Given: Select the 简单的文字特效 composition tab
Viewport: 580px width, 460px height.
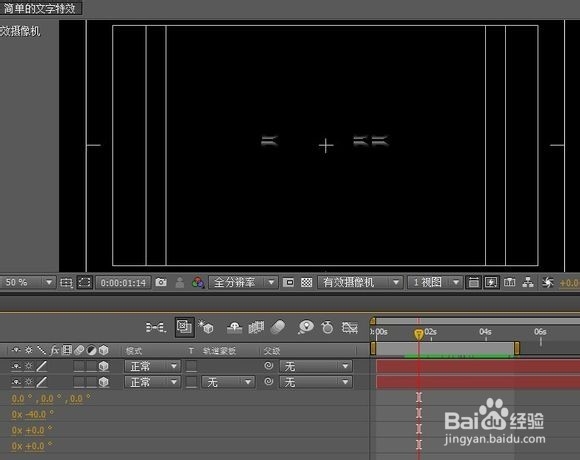Looking at the screenshot, I should tap(40, 8).
